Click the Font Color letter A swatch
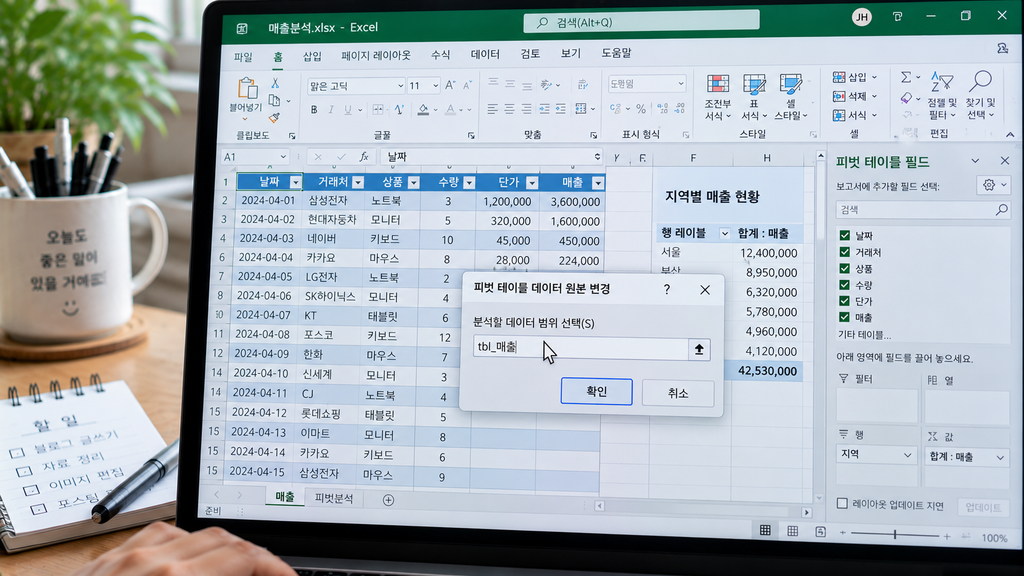 [451, 110]
